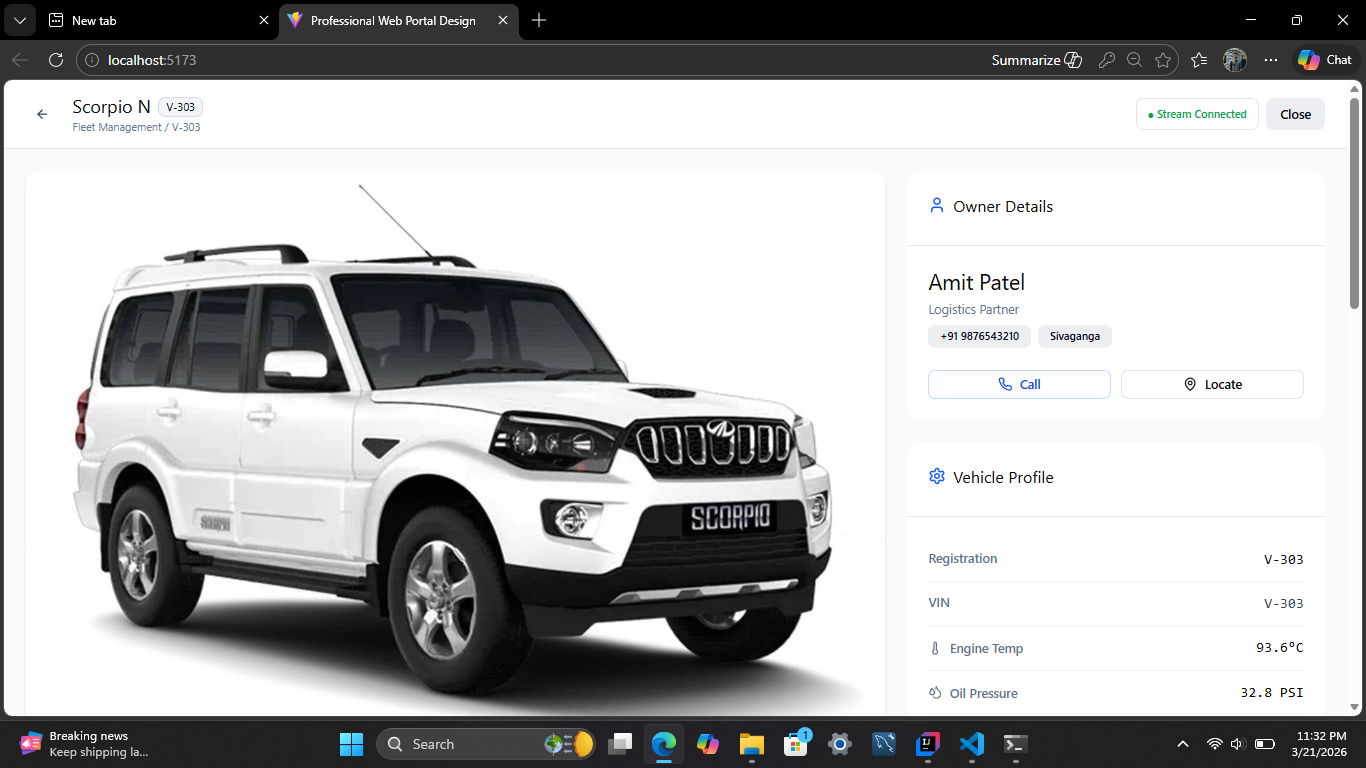Click the Scorpio vehicle image
1366x768 pixels.
[455, 443]
